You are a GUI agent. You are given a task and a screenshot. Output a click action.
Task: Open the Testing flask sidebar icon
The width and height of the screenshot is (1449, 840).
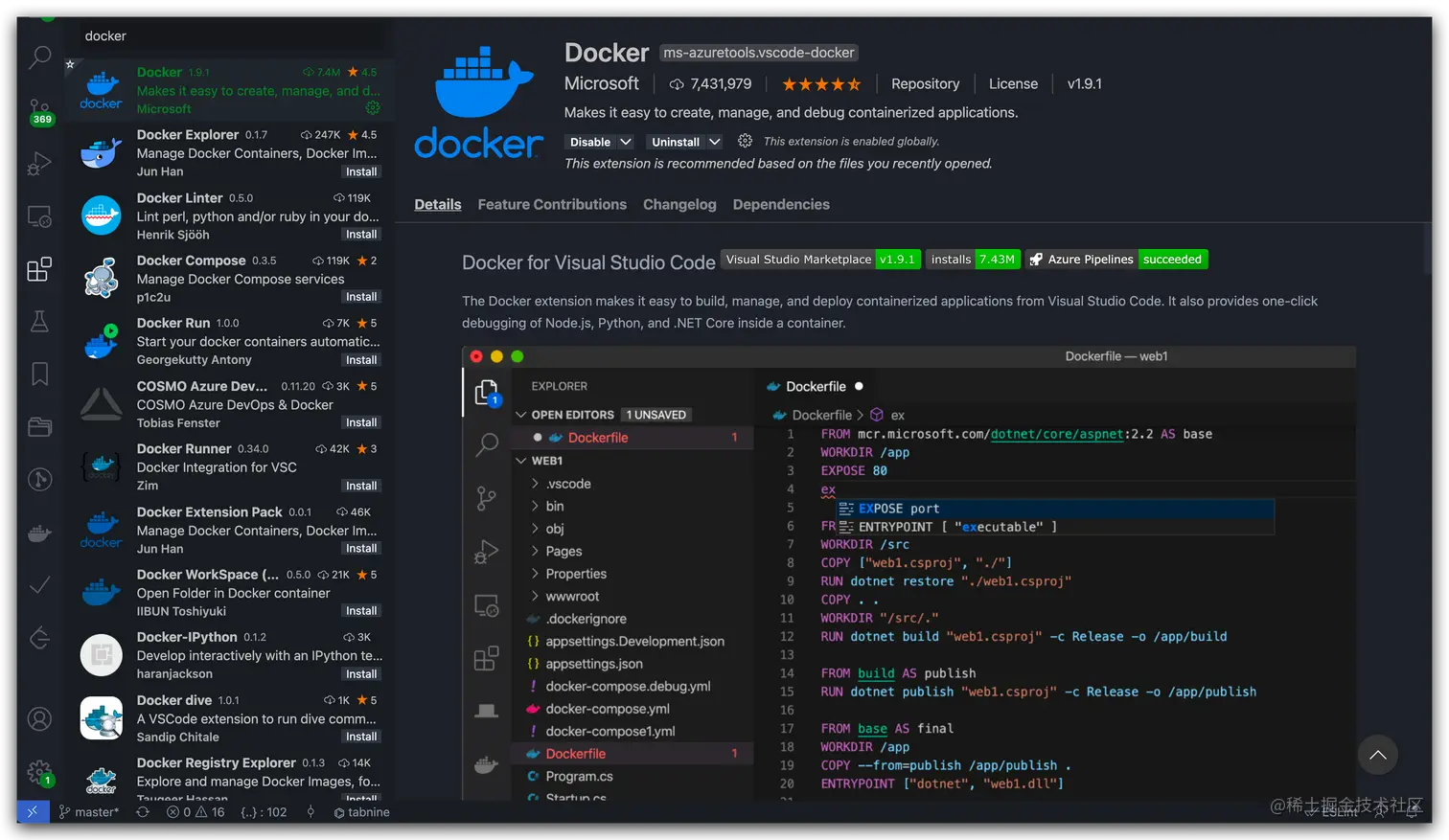point(38,322)
